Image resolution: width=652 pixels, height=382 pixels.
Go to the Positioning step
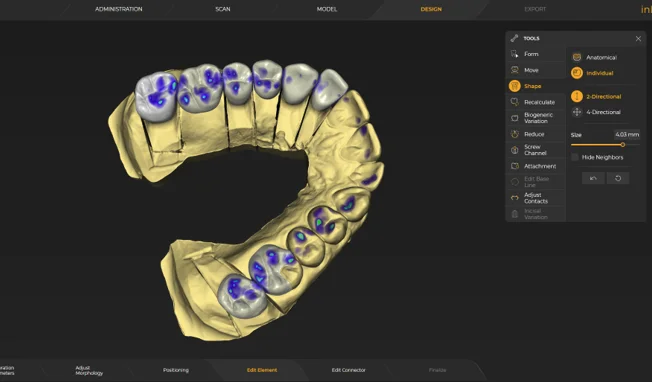(175, 370)
